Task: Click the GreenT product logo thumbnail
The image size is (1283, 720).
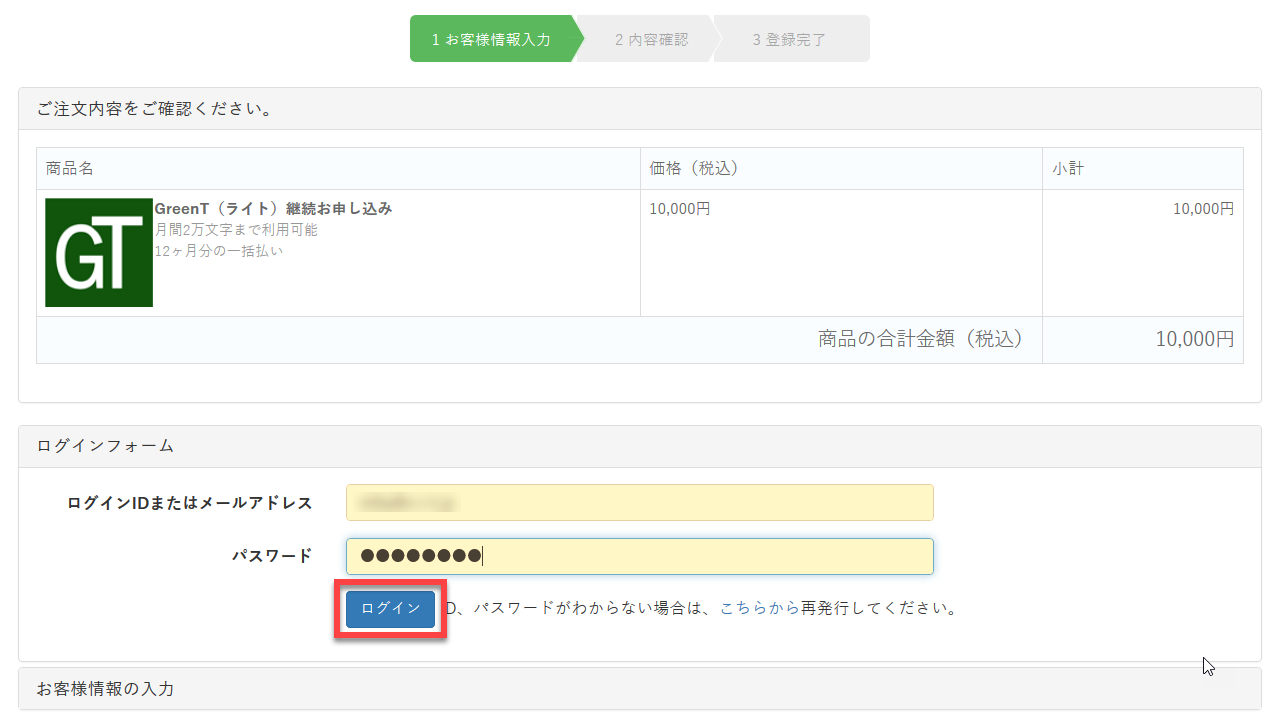Action: pos(99,252)
